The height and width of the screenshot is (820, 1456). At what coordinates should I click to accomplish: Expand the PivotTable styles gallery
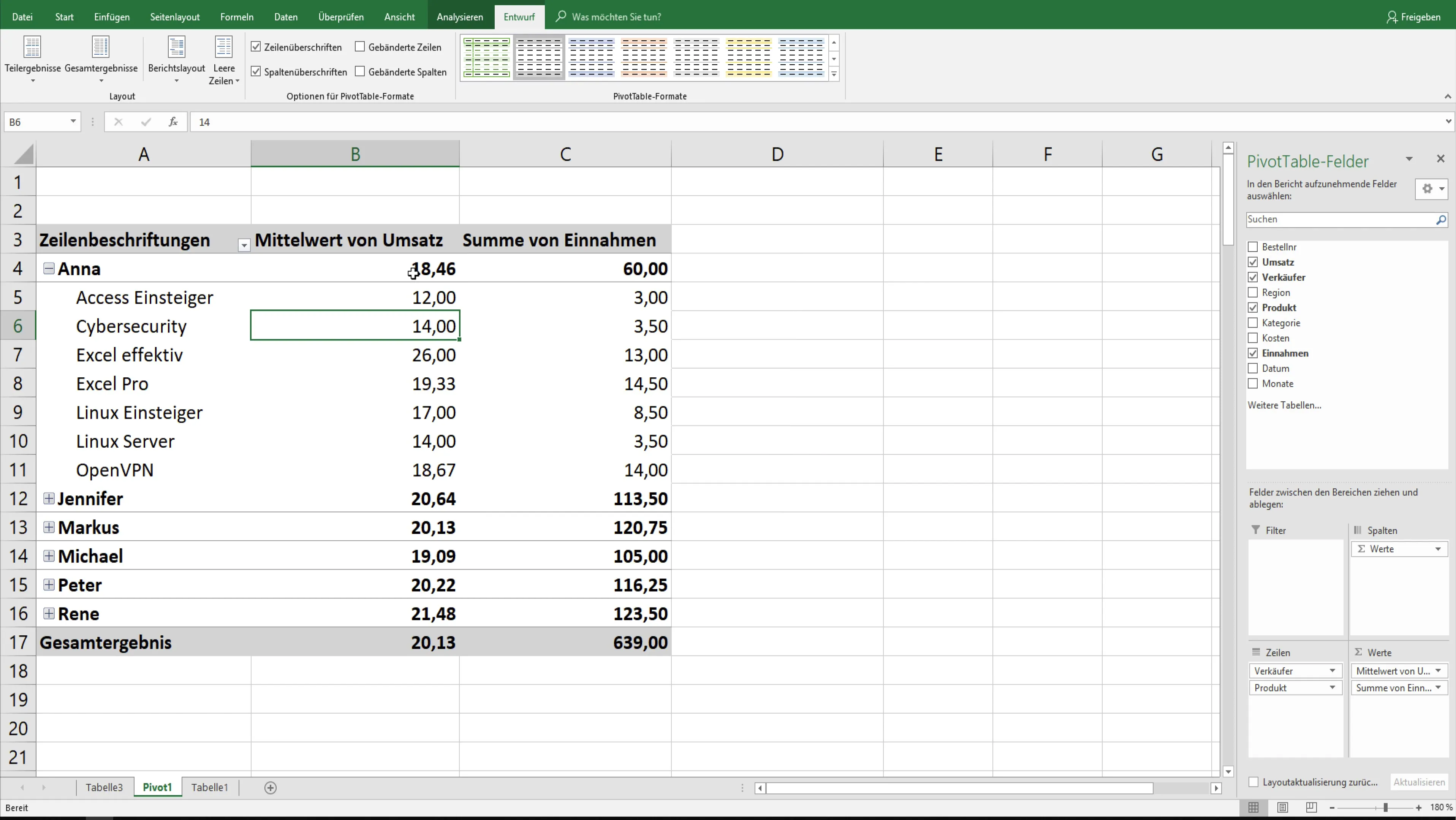(x=834, y=74)
